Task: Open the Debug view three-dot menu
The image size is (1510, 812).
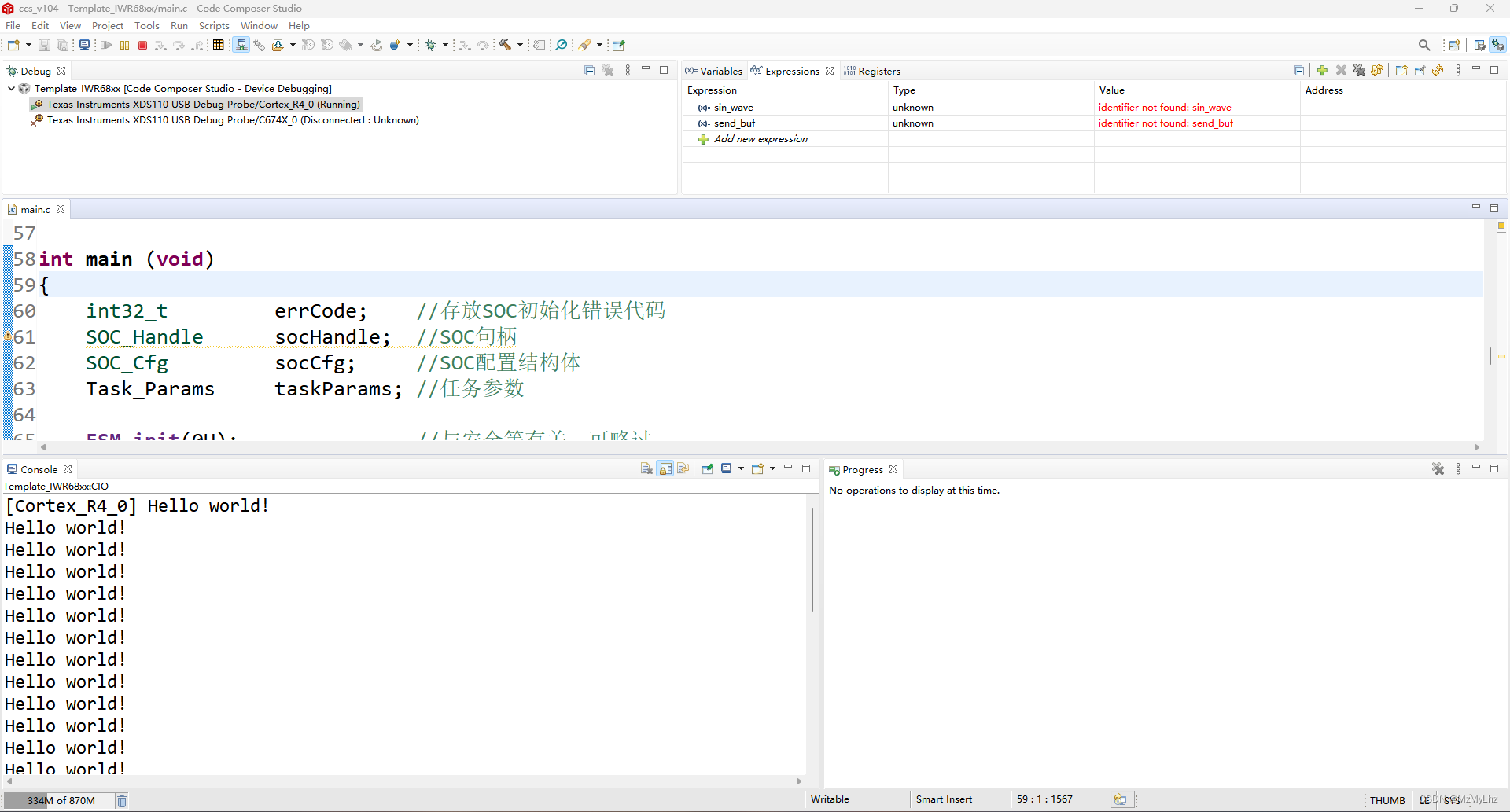Action: coord(628,71)
